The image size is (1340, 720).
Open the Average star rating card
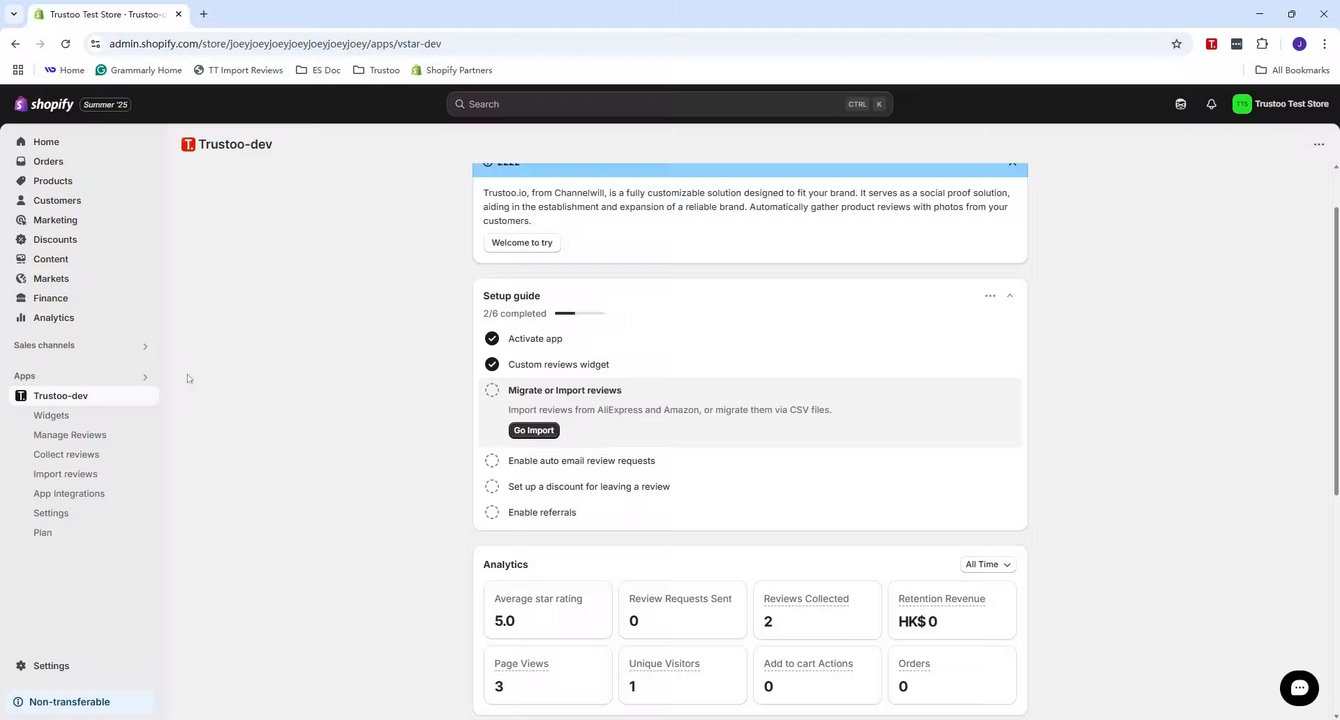click(x=548, y=610)
